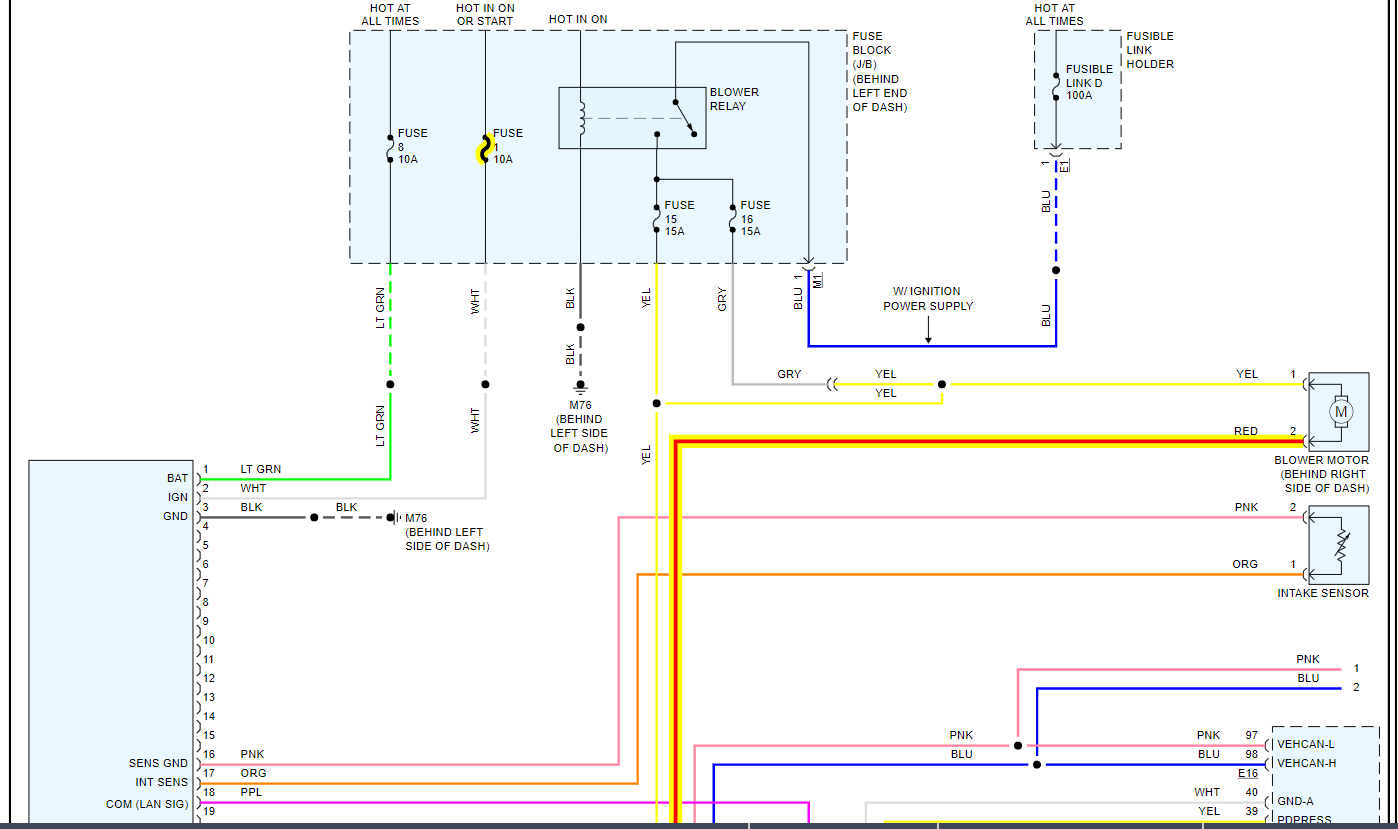The width and height of the screenshot is (1398, 829).
Task: Click the "WHT" wire label at pin 2
Action: click(253, 488)
